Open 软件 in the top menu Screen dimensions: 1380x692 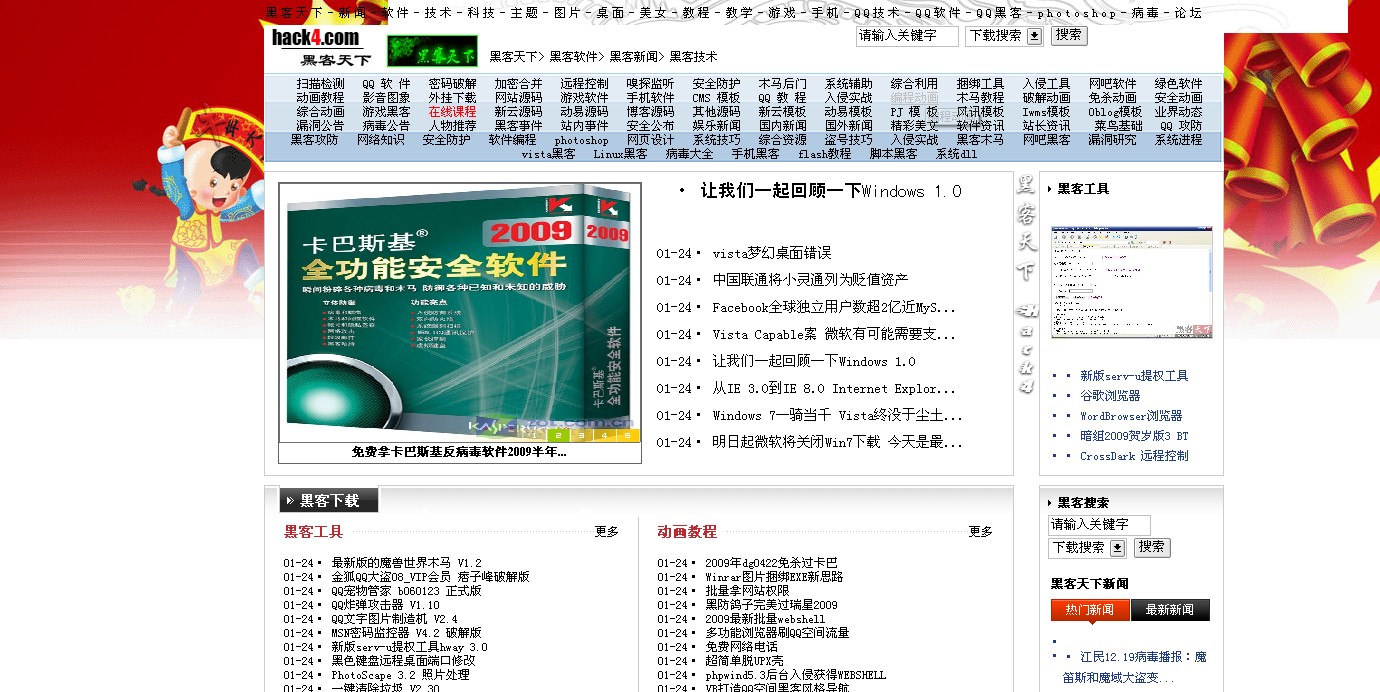pos(396,13)
